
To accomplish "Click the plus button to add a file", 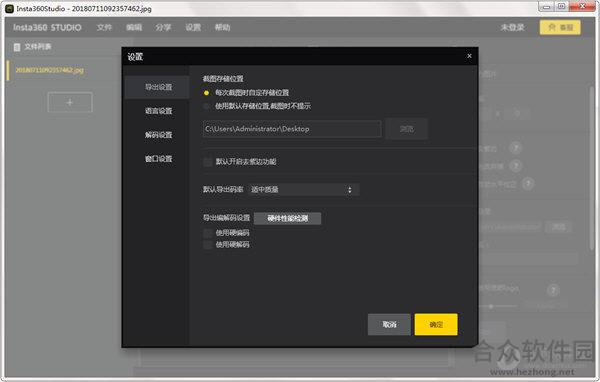I will tap(70, 103).
